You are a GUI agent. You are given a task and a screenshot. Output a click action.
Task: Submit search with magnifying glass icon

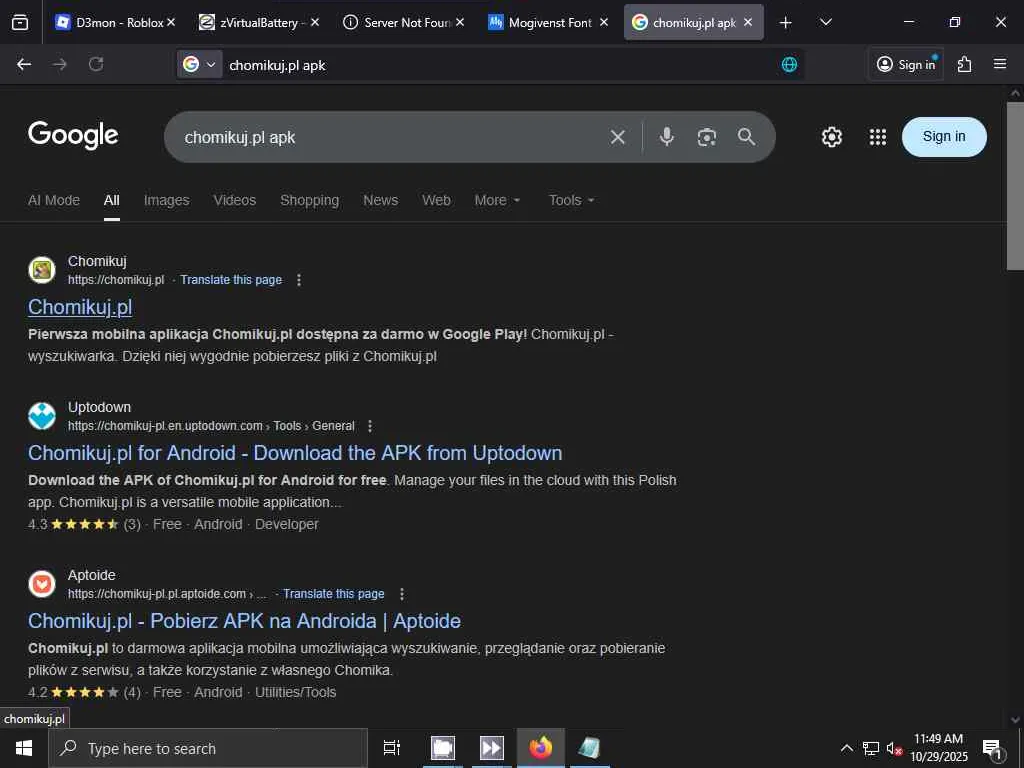[x=746, y=136]
